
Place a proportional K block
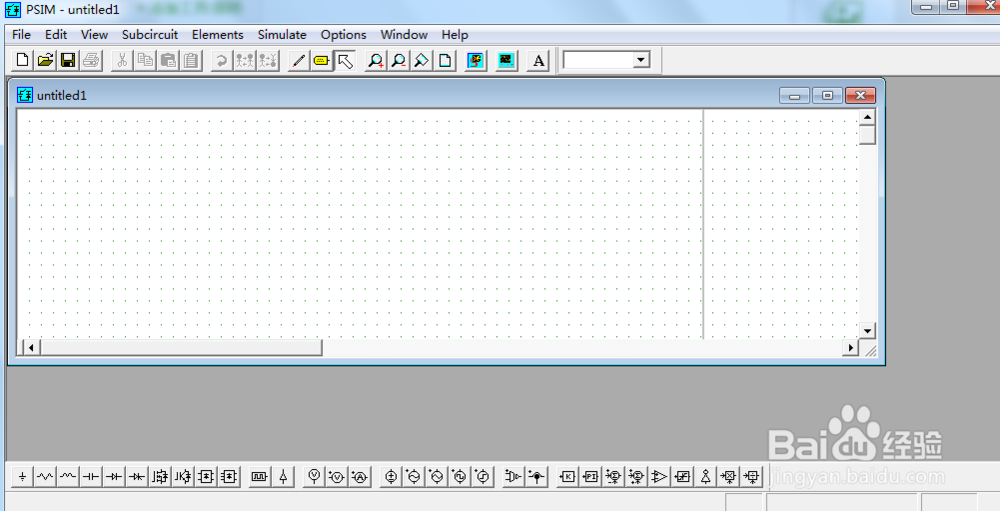click(x=568, y=477)
